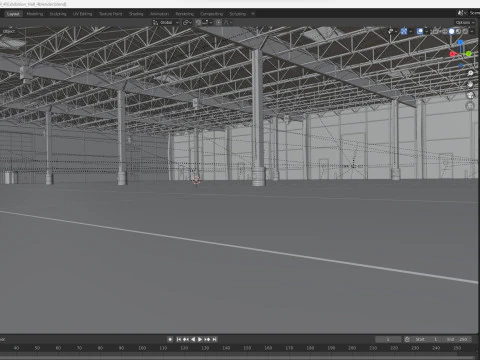Screen dimensions: 480x360
Task: Toggle the Show Overlays button
Action: [420, 31]
